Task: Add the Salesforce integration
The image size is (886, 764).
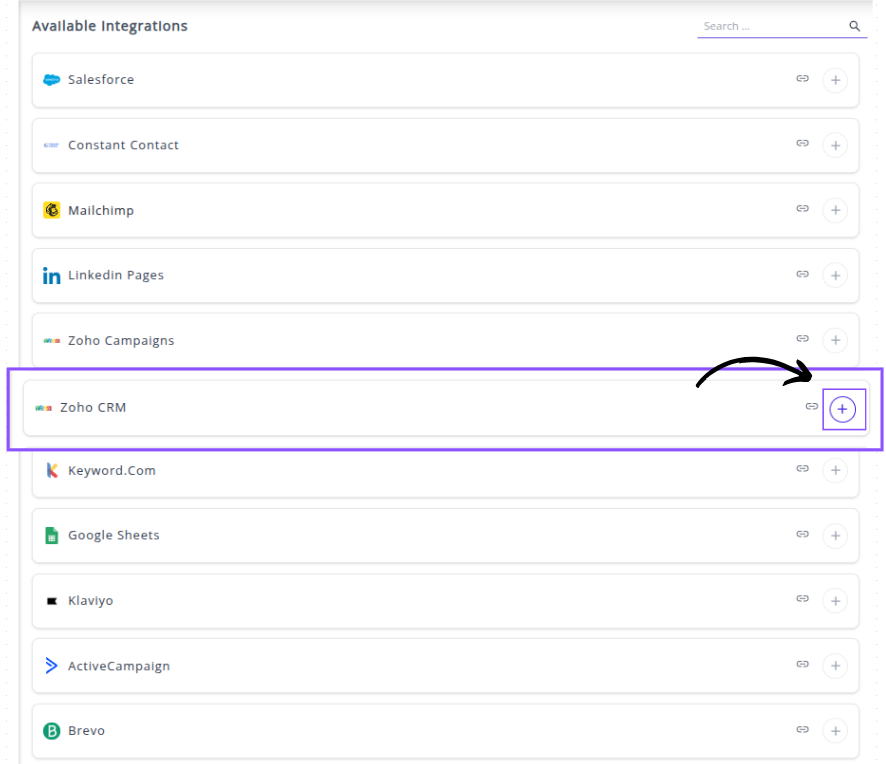Action: tap(835, 80)
